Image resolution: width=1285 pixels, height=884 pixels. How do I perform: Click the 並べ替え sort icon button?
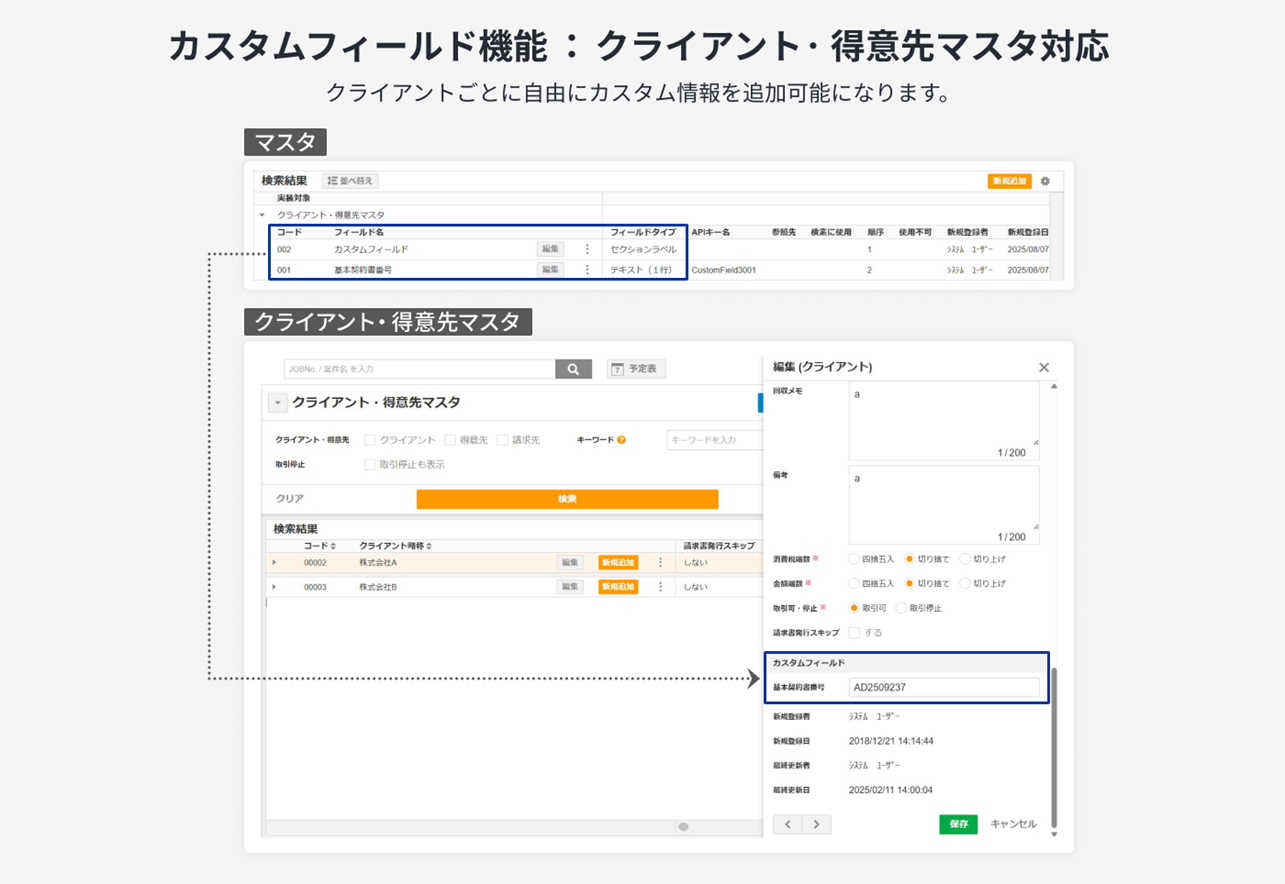tap(350, 181)
